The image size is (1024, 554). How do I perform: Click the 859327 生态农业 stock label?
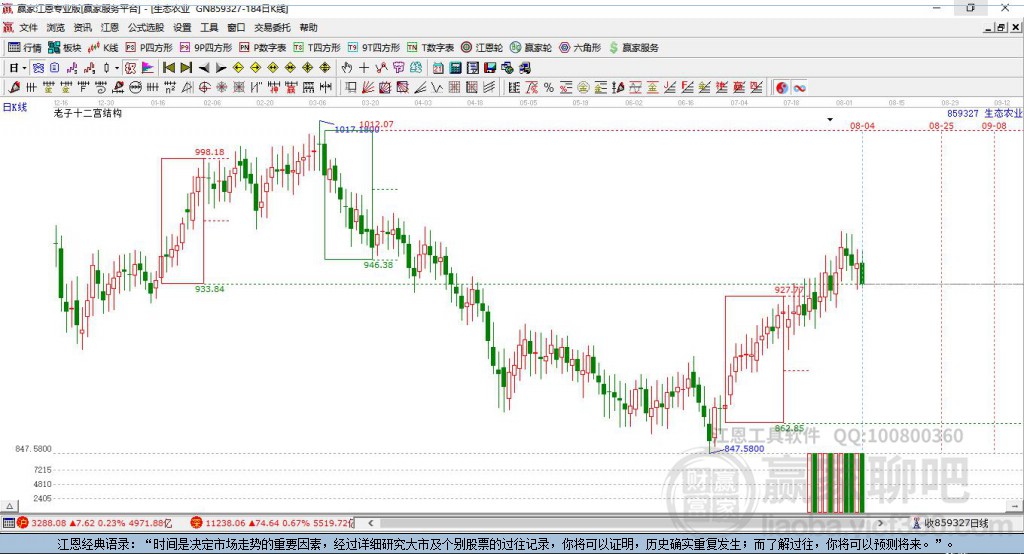pos(984,114)
